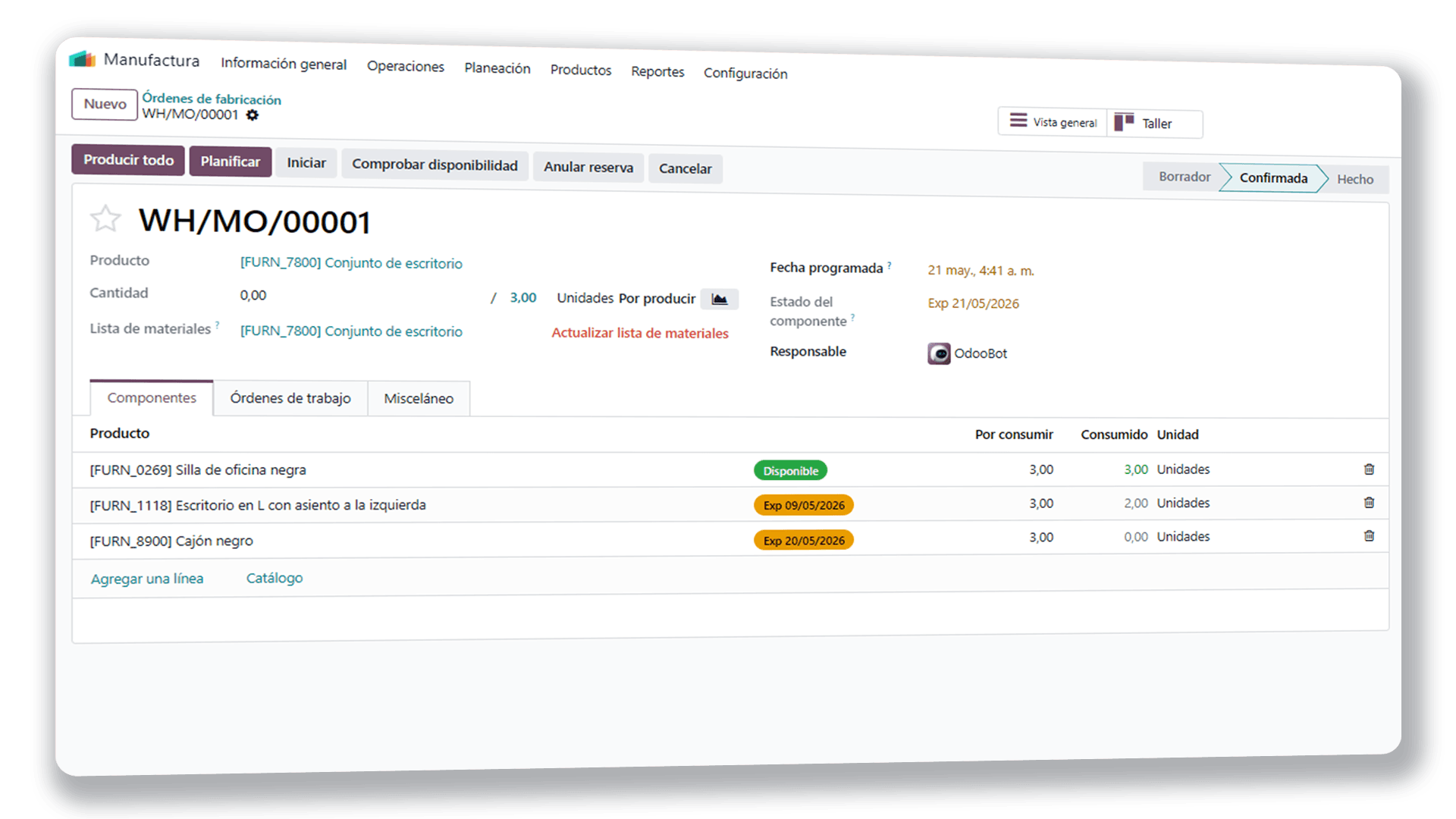The width and height of the screenshot is (1456, 819).
Task: Open the Catálogo link
Action: [275, 578]
